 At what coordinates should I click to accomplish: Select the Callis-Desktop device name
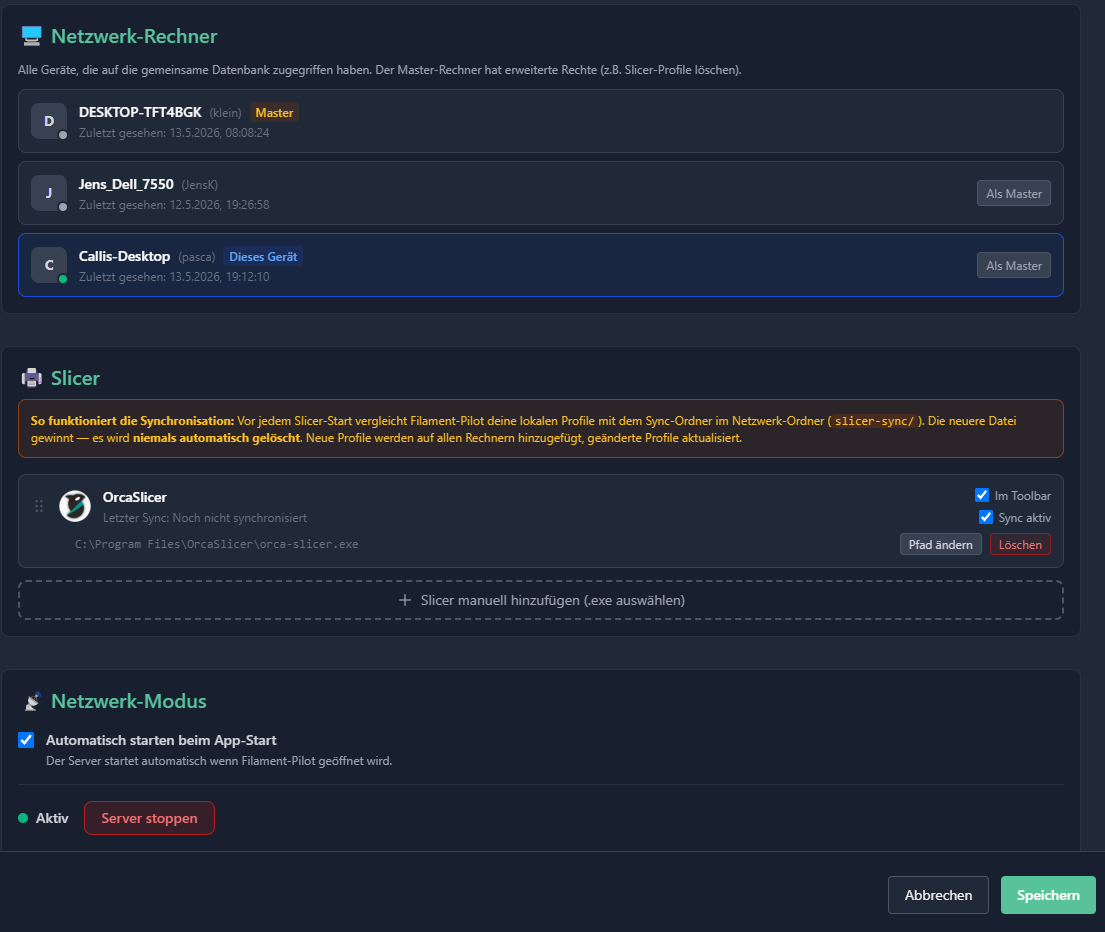tap(125, 256)
